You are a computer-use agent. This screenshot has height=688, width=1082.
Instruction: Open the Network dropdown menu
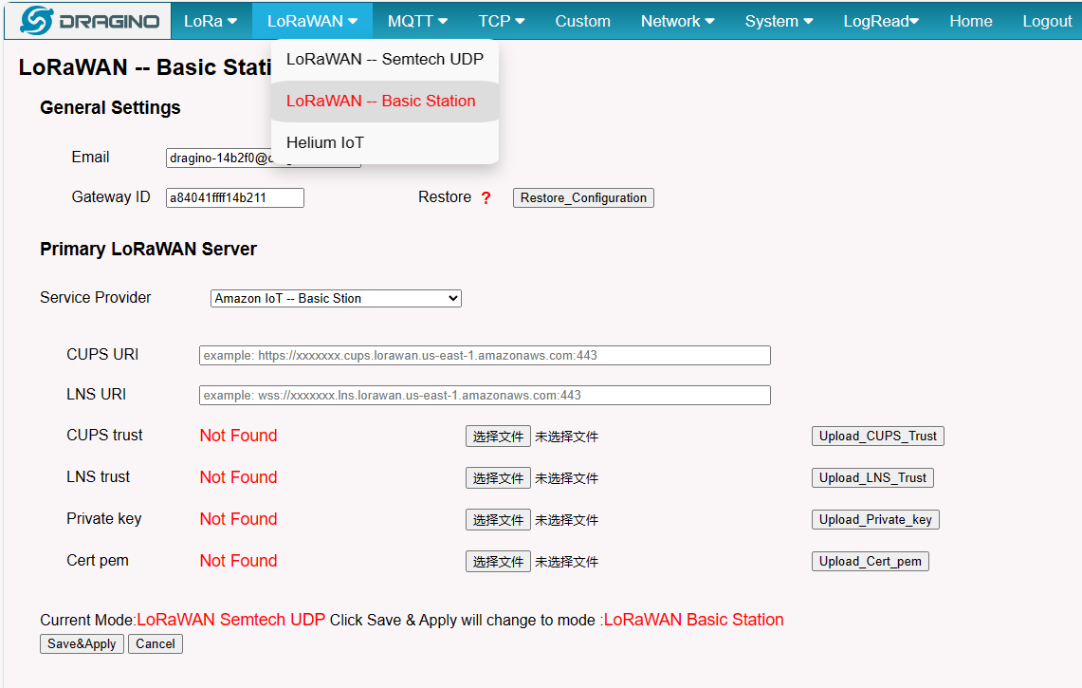(678, 21)
